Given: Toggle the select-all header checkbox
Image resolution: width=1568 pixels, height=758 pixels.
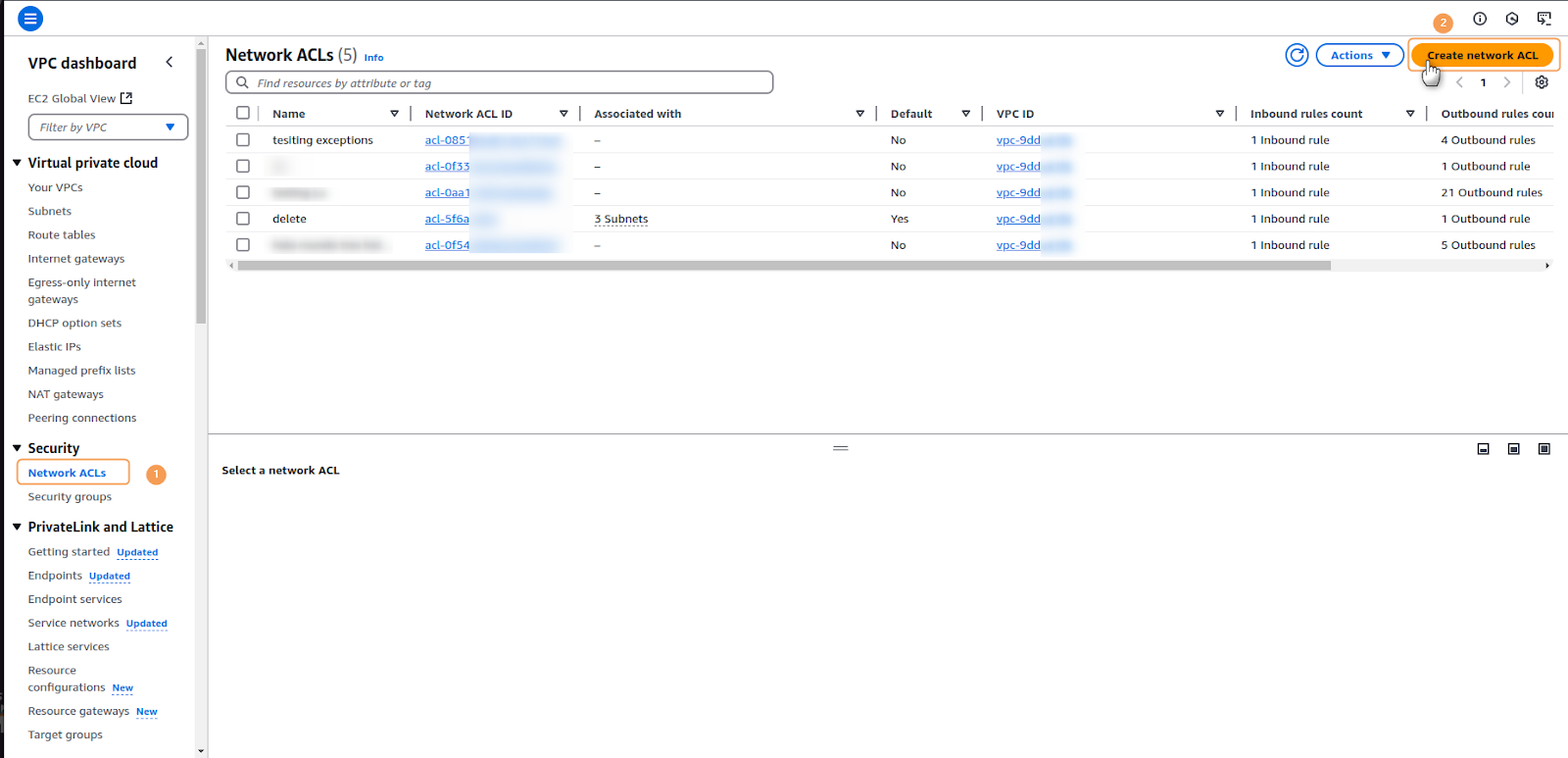Looking at the screenshot, I should click(x=243, y=114).
